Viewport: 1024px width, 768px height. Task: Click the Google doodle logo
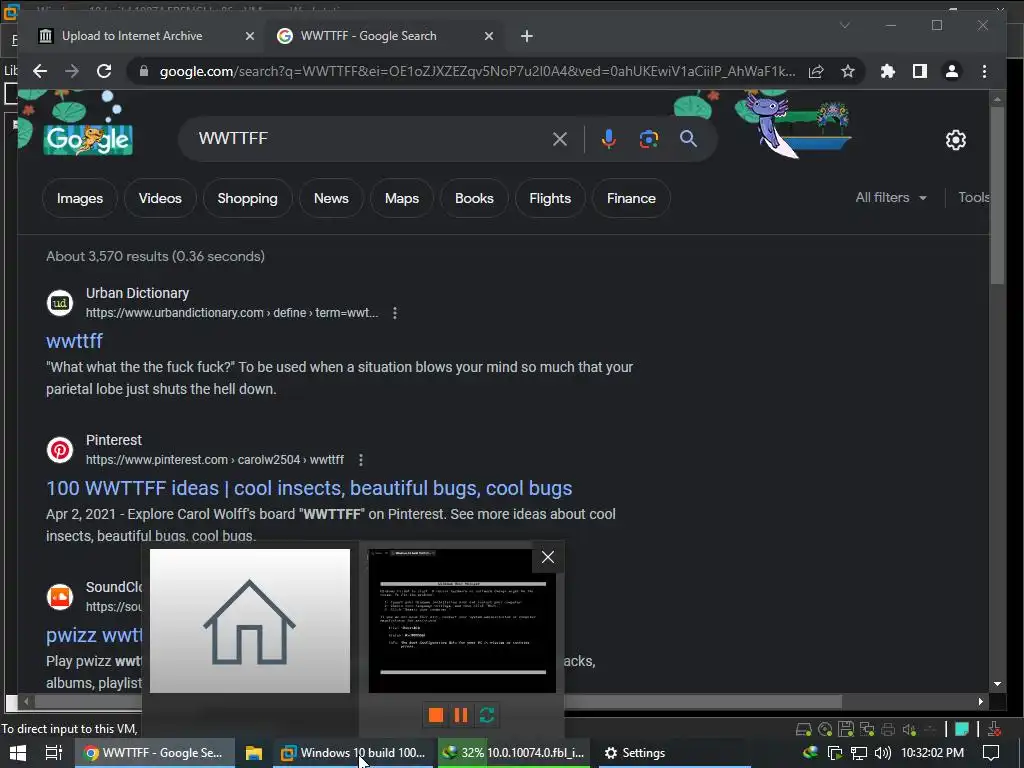click(x=88, y=139)
